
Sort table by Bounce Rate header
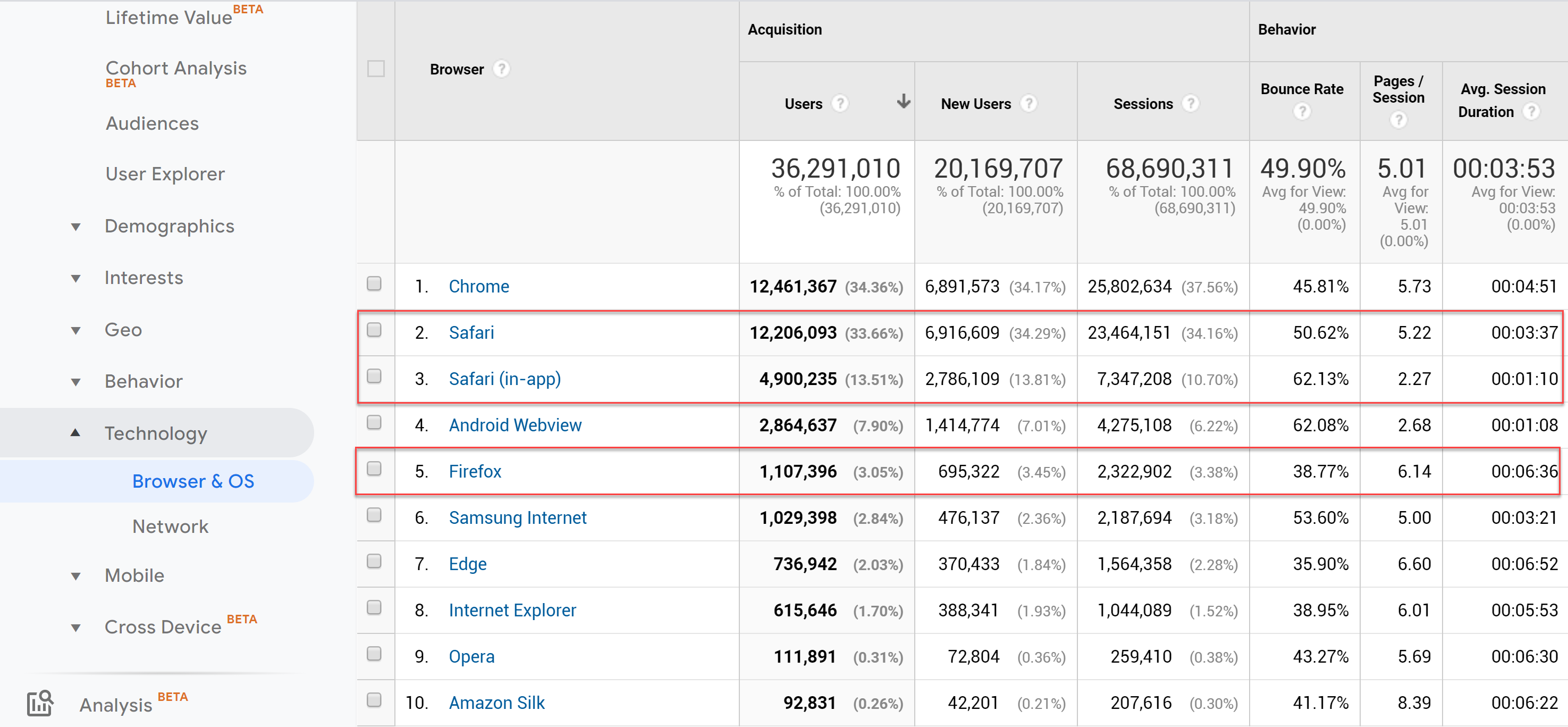point(1301,89)
